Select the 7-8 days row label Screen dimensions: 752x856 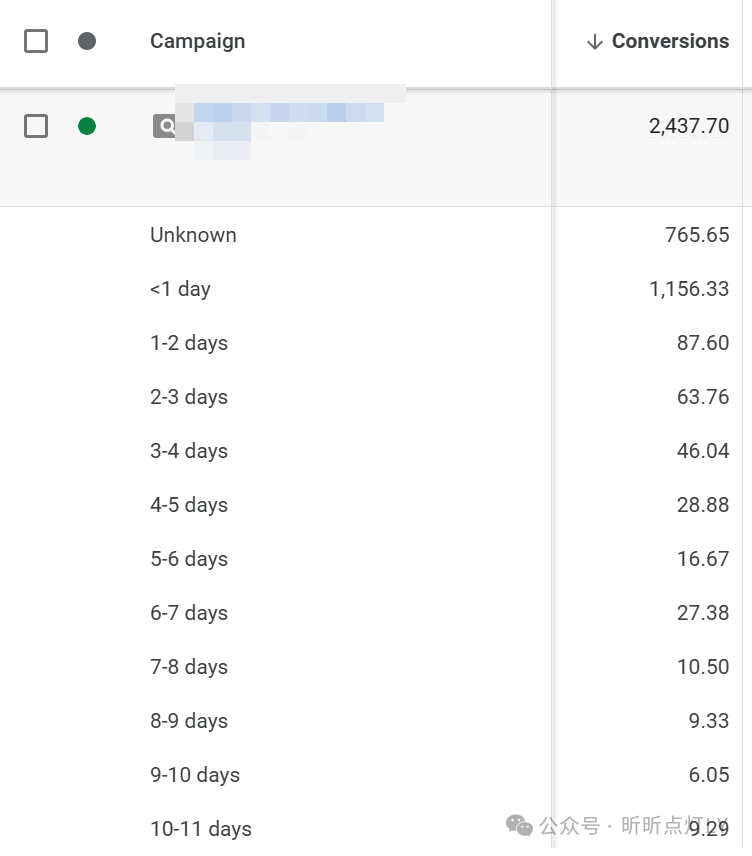(x=189, y=667)
